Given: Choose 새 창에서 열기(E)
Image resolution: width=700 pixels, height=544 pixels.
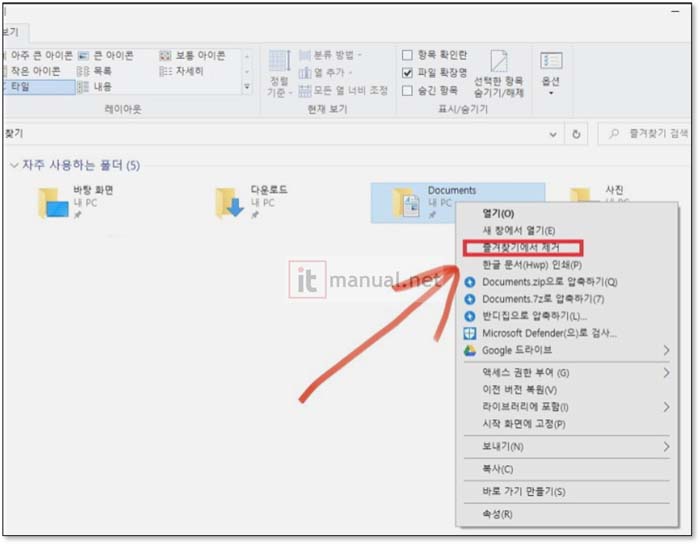Looking at the screenshot, I should tap(519, 231).
